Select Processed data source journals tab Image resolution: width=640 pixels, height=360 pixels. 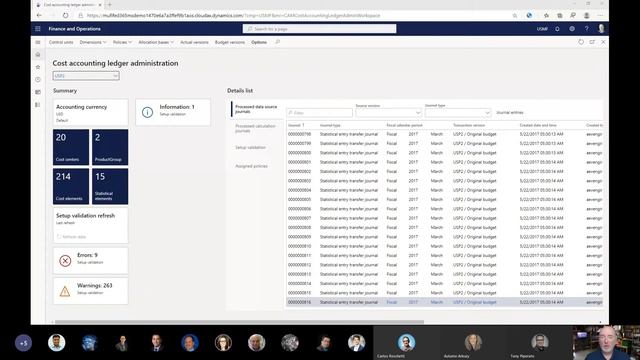[256, 109]
